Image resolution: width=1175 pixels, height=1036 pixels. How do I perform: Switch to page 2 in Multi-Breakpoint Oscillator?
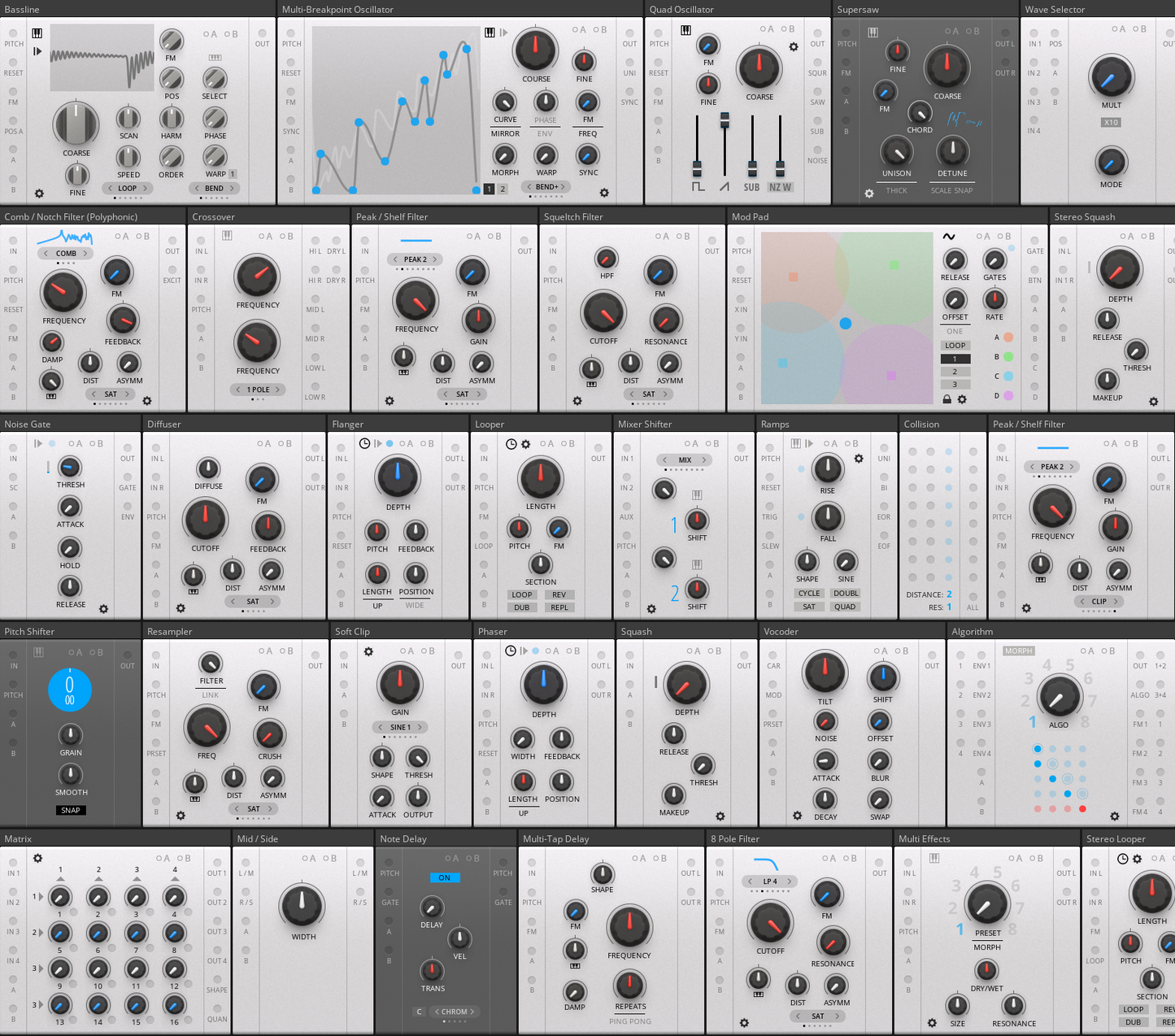coord(502,188)
